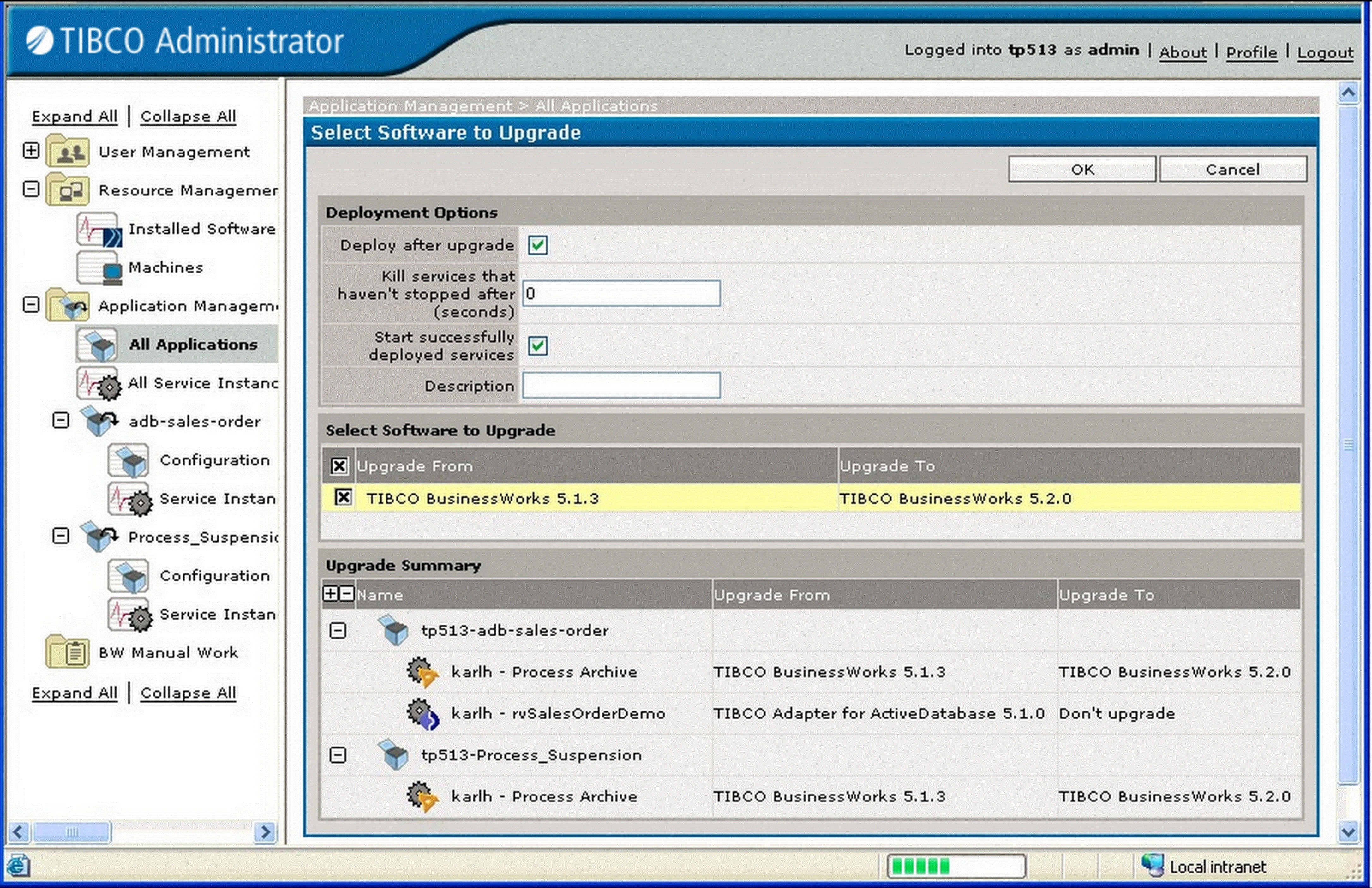This screenshot has width=1372, height=888.
Task: Uncheck the TIBCO BusinessWorks 5.1.3 row checkbox
Action: (x=343, y=497)
